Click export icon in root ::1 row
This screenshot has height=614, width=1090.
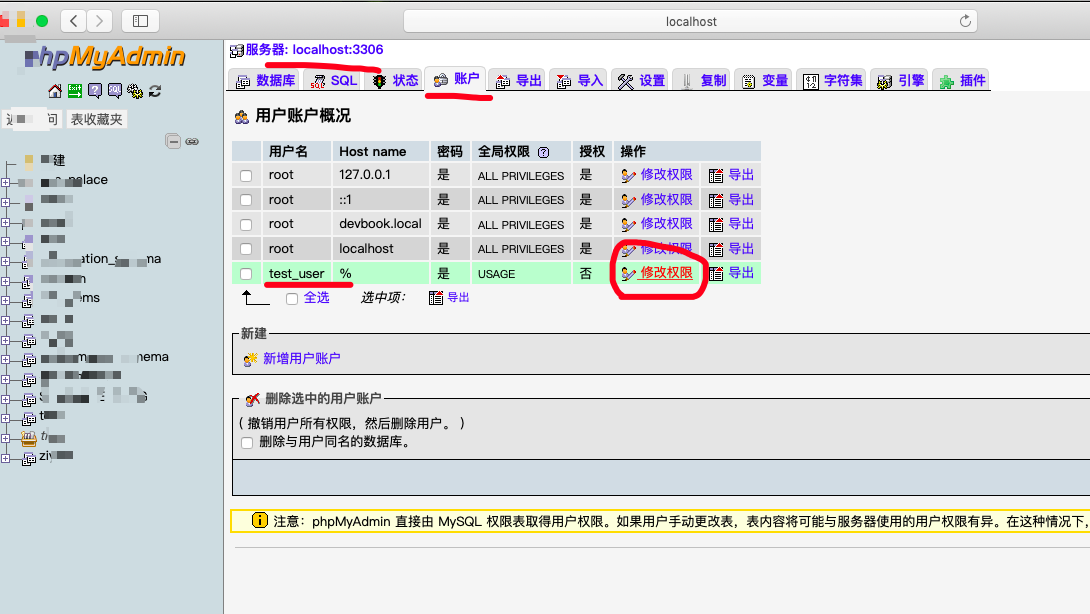(x=716, y=201)
